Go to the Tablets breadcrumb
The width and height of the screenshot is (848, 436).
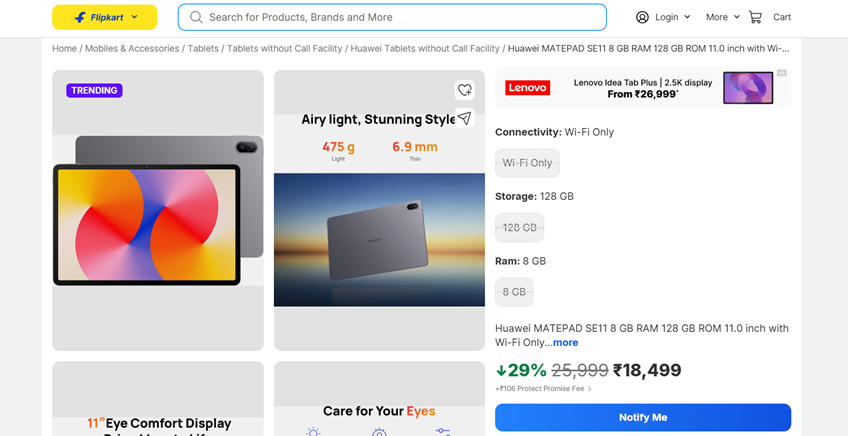tap(203, 48)
